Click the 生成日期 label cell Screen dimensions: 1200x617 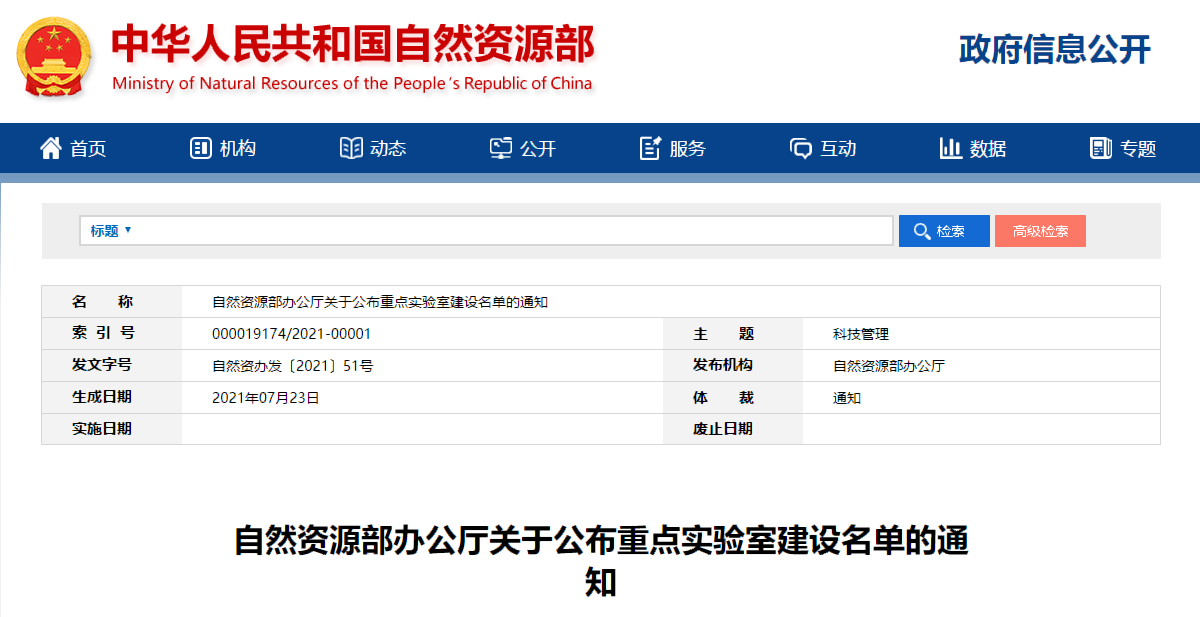(112, 397)
